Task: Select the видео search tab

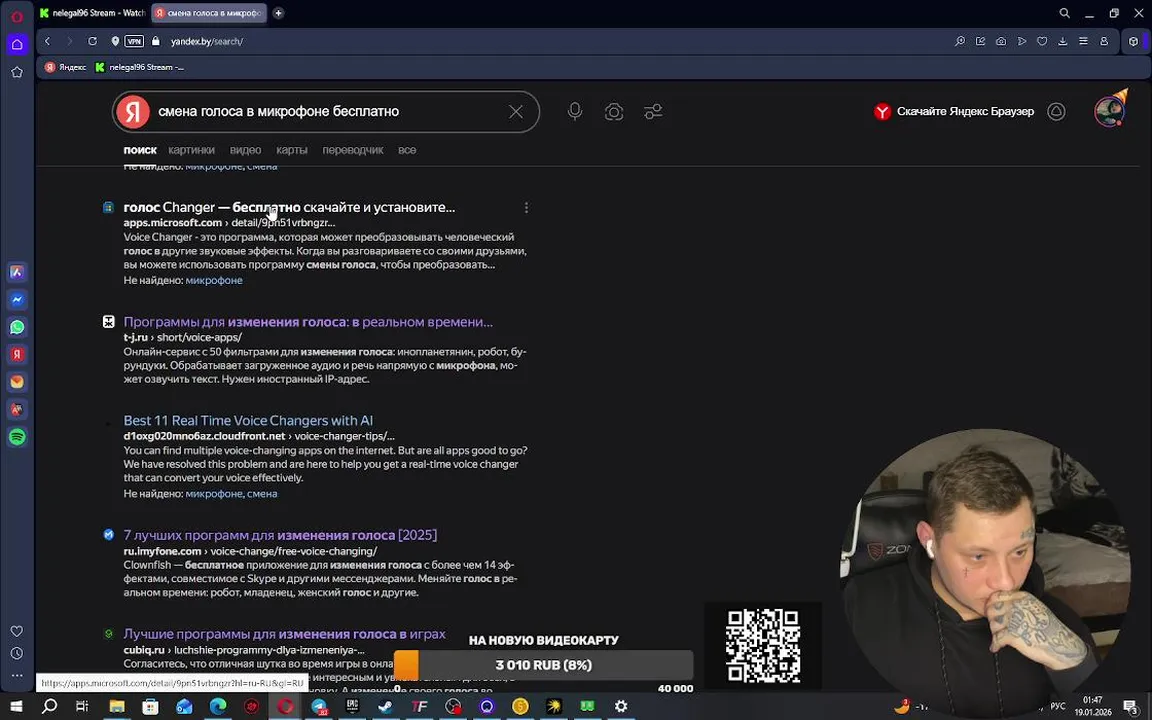Action: point(245,150)
